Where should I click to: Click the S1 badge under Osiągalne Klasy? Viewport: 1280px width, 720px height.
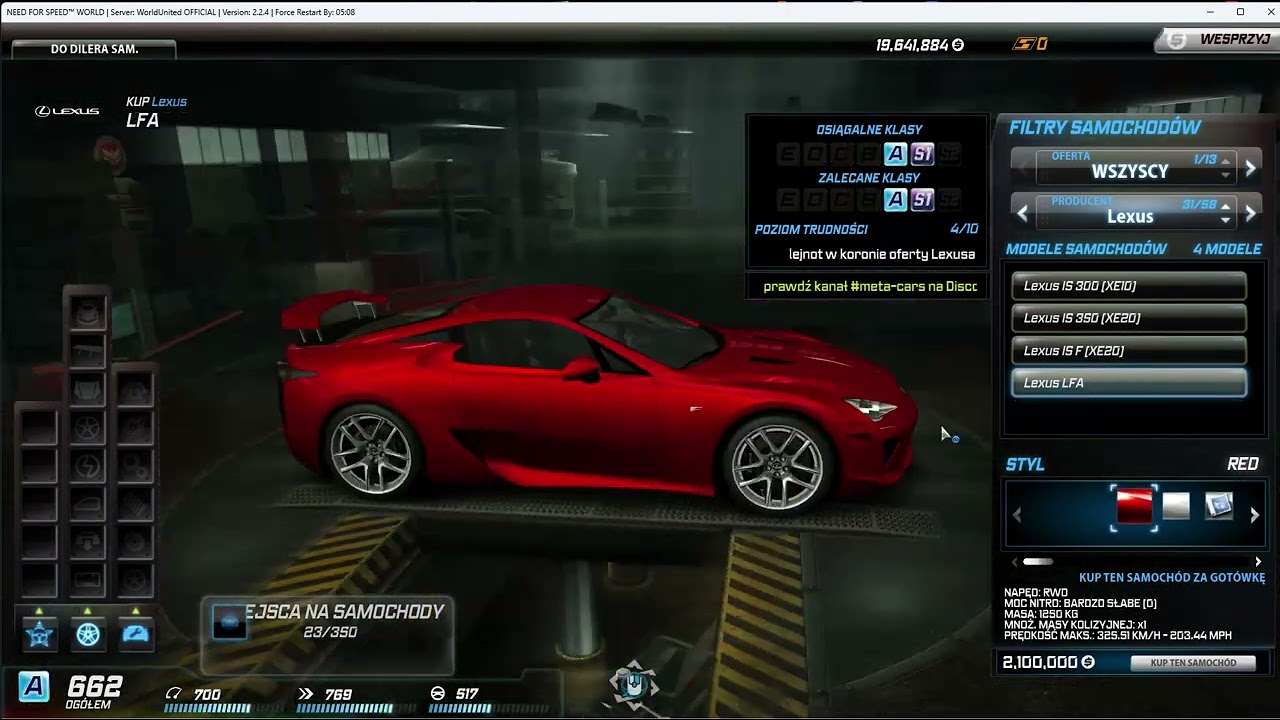pos(922,153)
